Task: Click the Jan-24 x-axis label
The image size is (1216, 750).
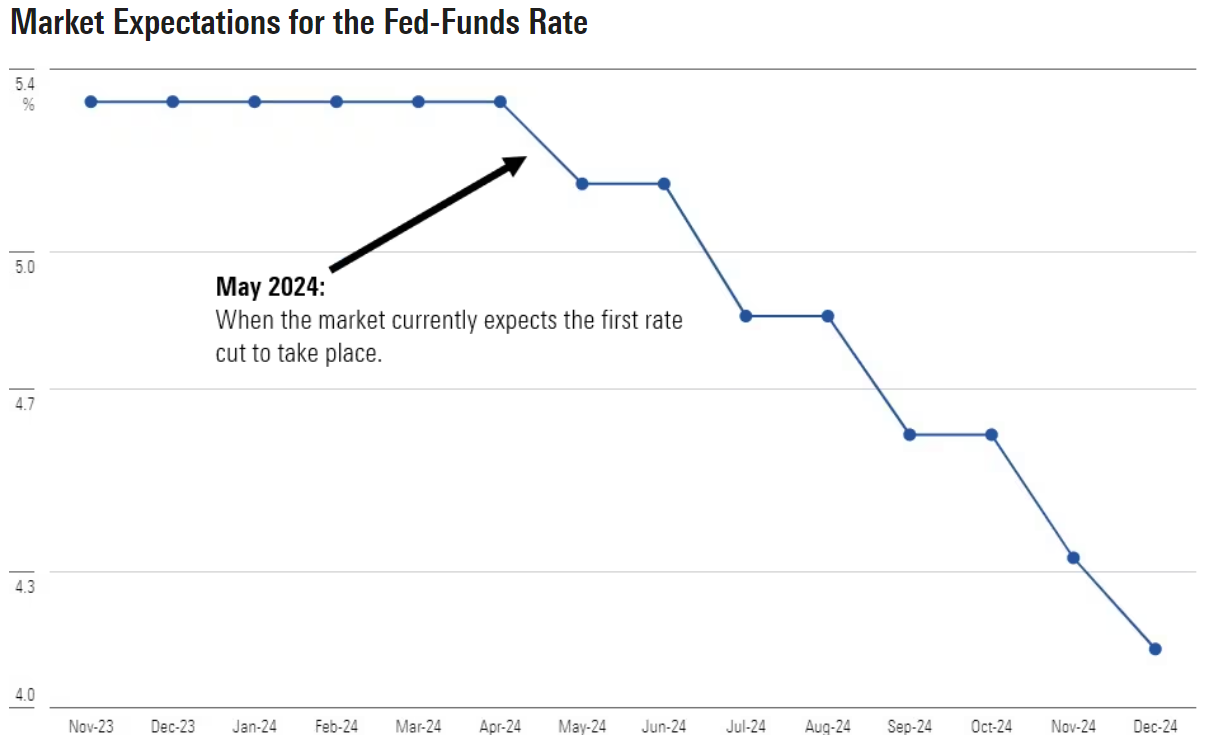Action: [255, 726]
